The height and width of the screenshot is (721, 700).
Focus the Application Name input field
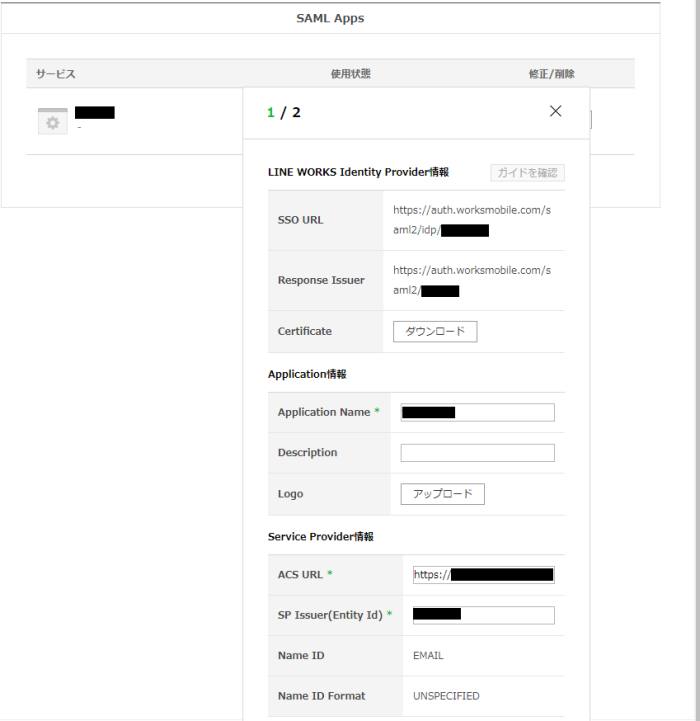477,412
